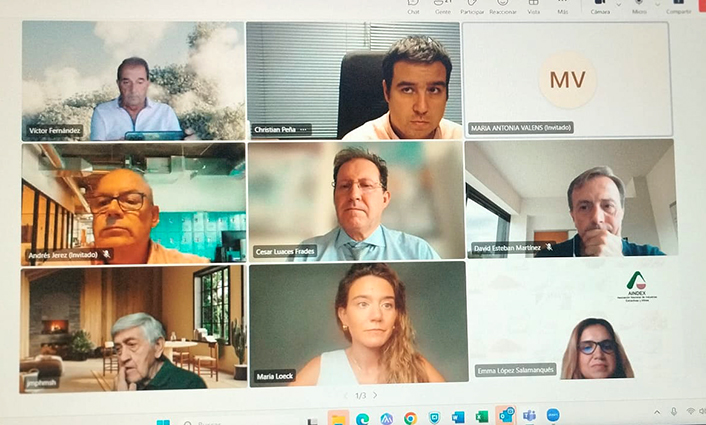Open Zoom from the taskbar
The image size is (706, 425).
[x=553, y=415]
